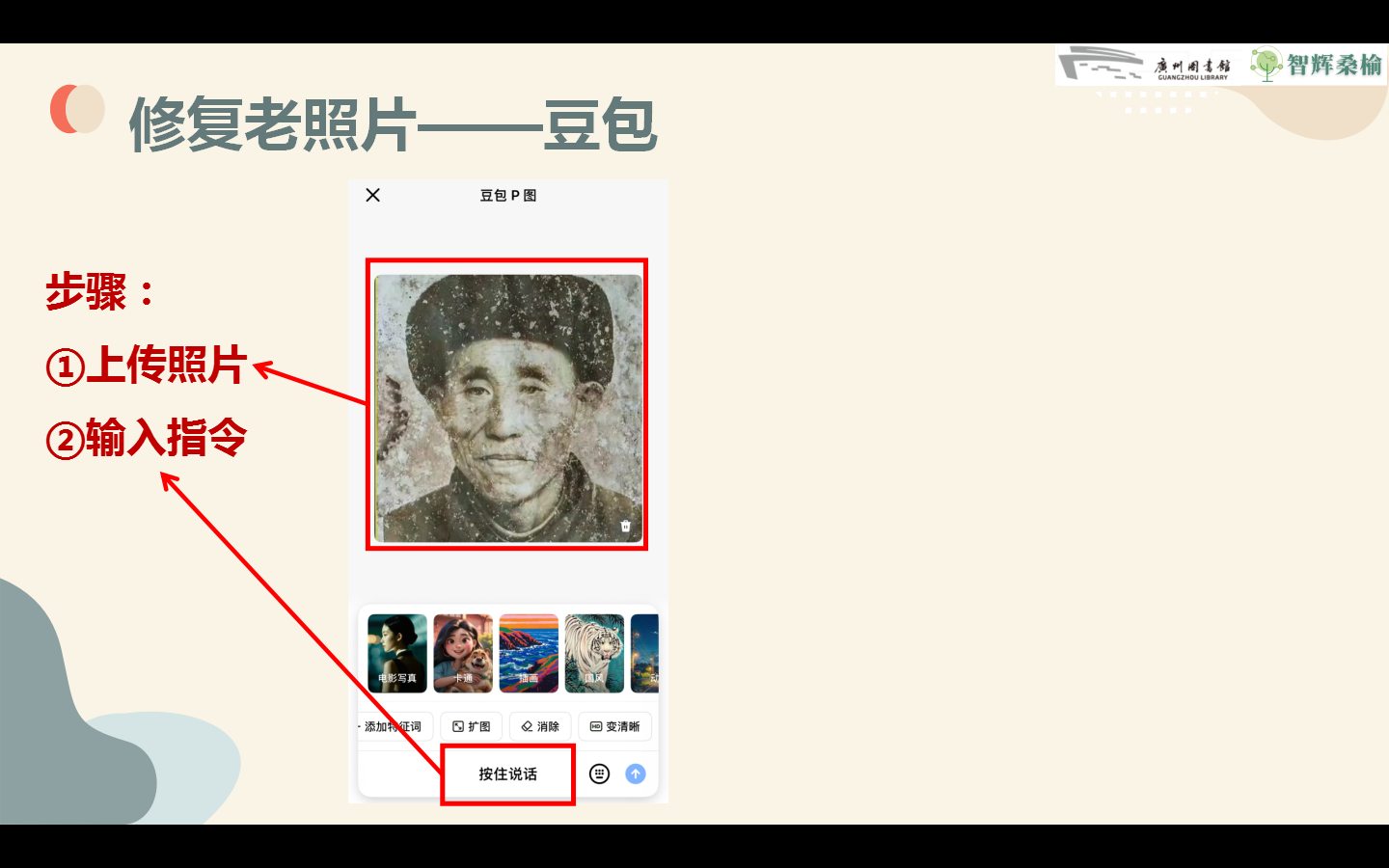Tap the 变清晰 HD enhance button
The height and width of the screenshot is (868, 1389).
coord(615,726)
